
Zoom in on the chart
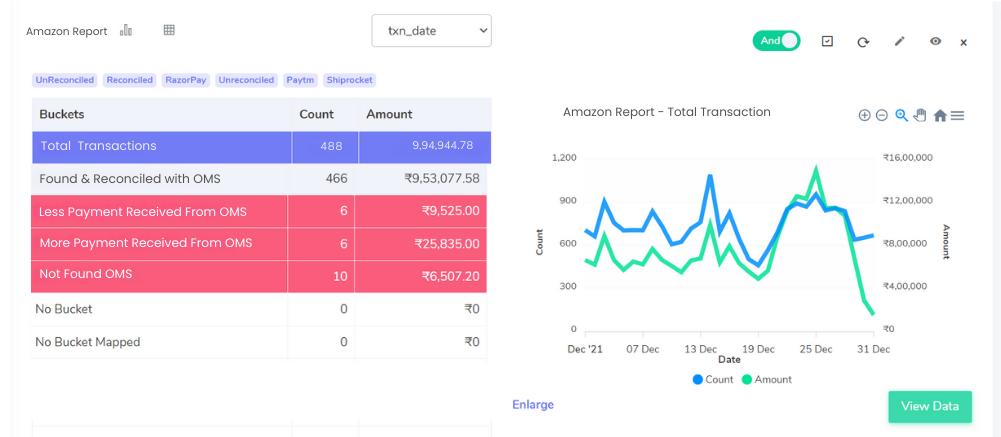pyautogui.click(x=864, y=115)
